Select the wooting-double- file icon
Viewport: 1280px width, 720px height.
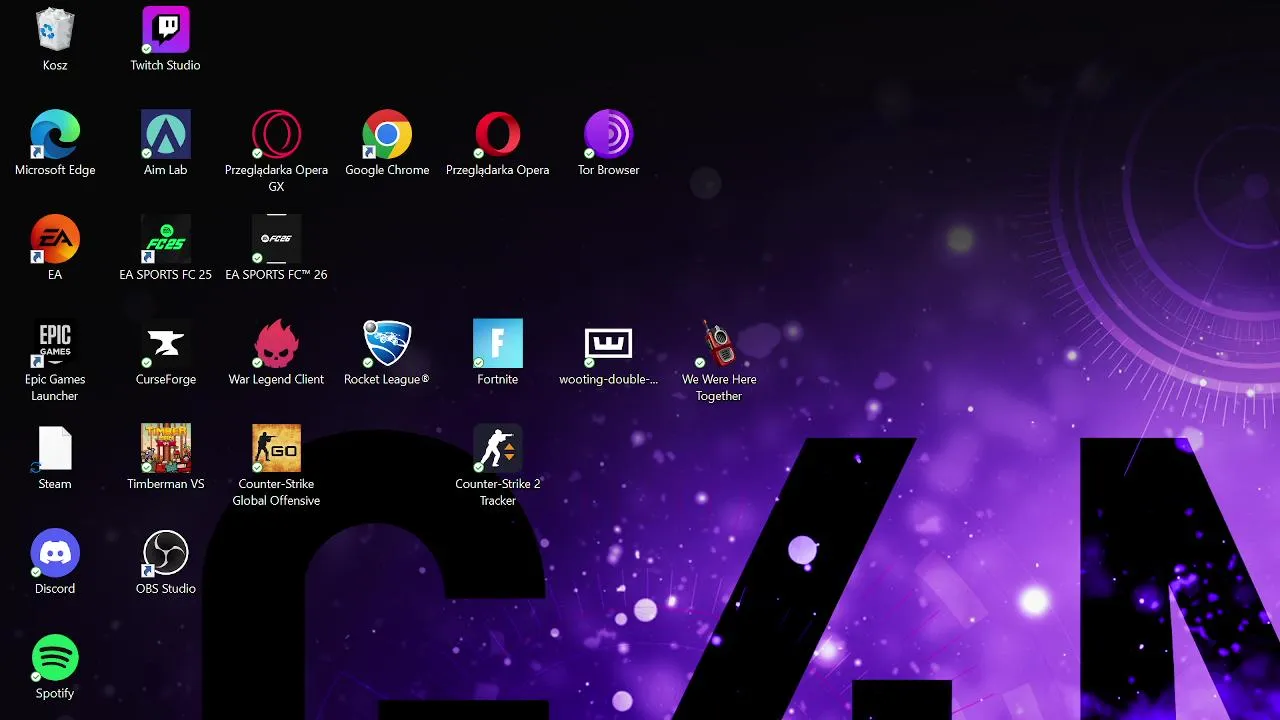tap(608, 344)
